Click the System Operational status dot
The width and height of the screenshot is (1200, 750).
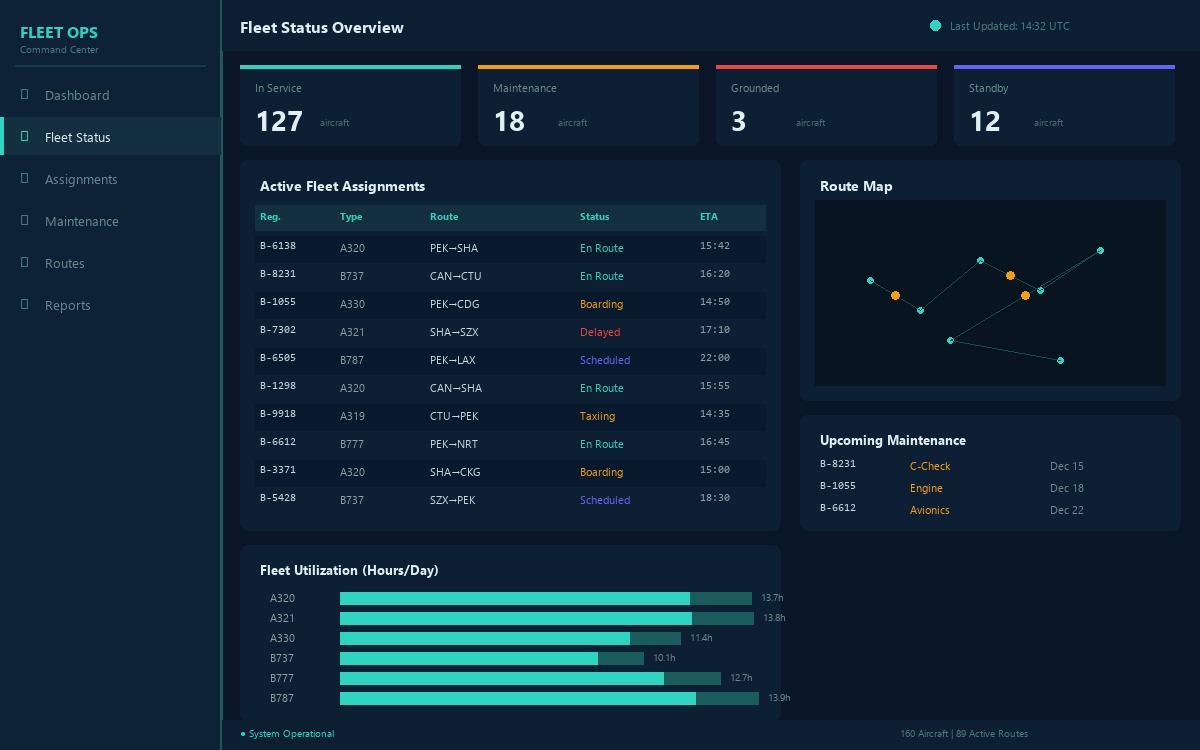242,733
